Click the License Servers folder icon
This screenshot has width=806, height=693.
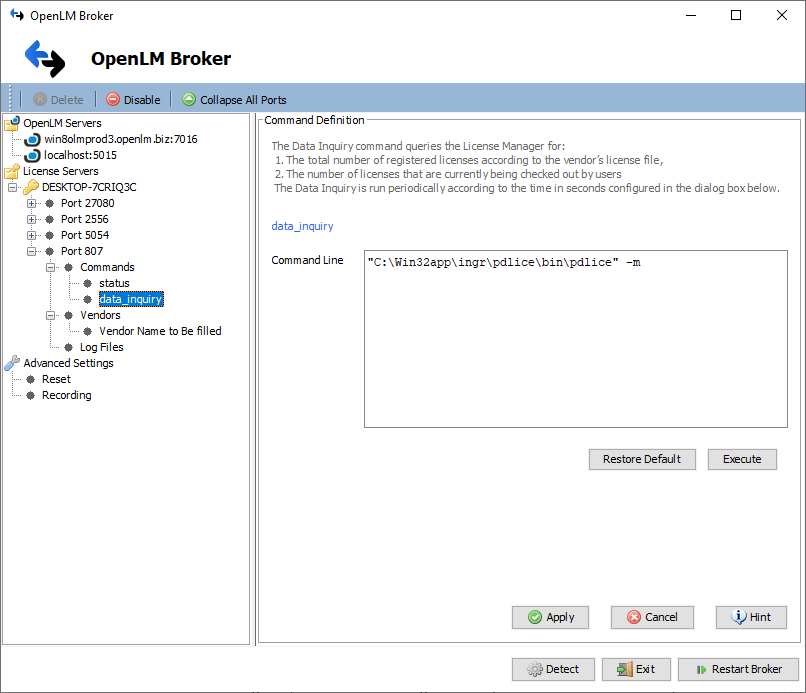click(11, 172)
